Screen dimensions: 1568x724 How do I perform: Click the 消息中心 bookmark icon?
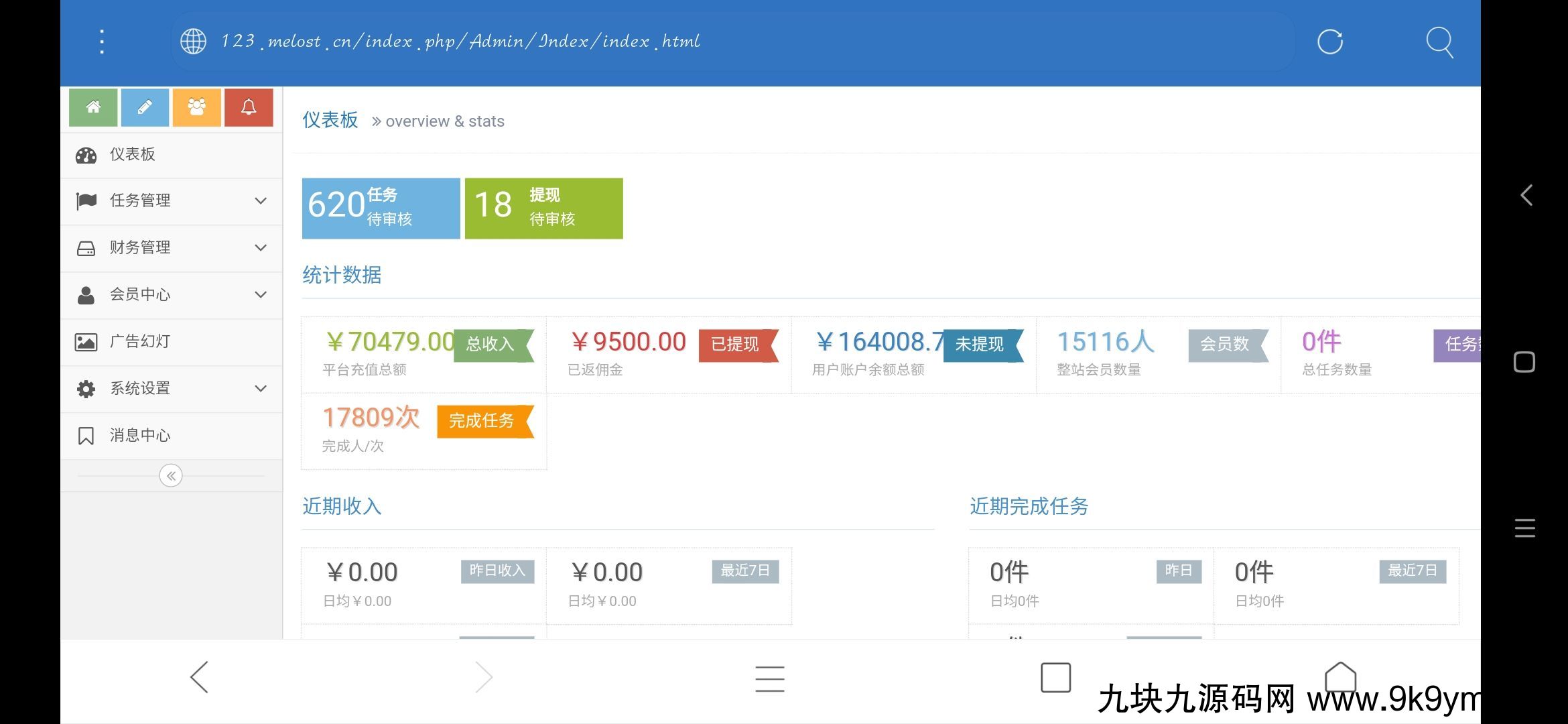click(86, 435)
